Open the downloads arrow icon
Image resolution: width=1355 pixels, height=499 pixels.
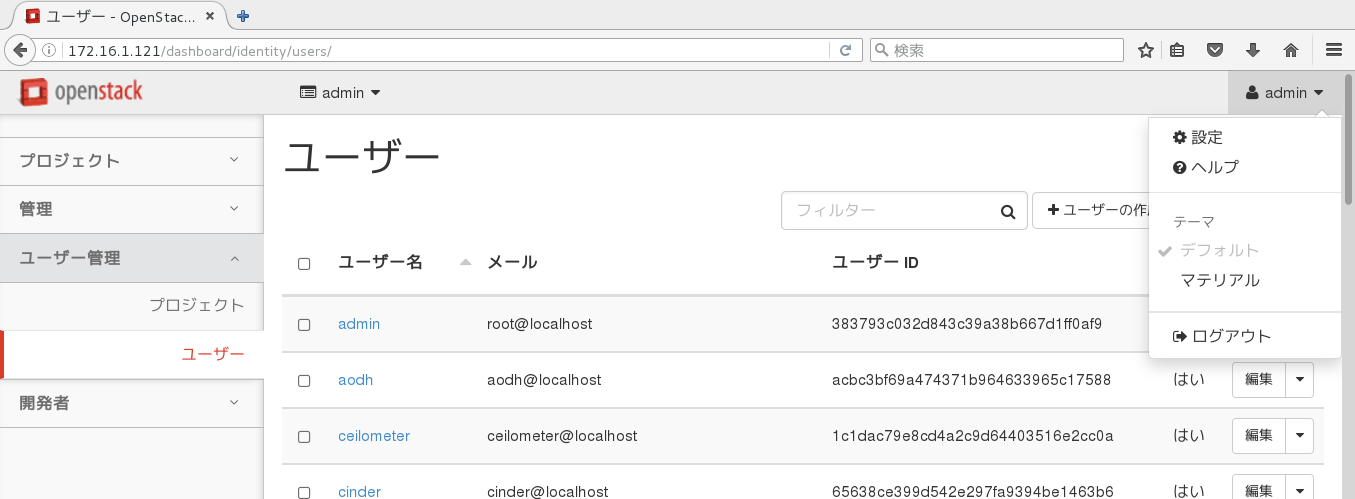click(1252, 50)
